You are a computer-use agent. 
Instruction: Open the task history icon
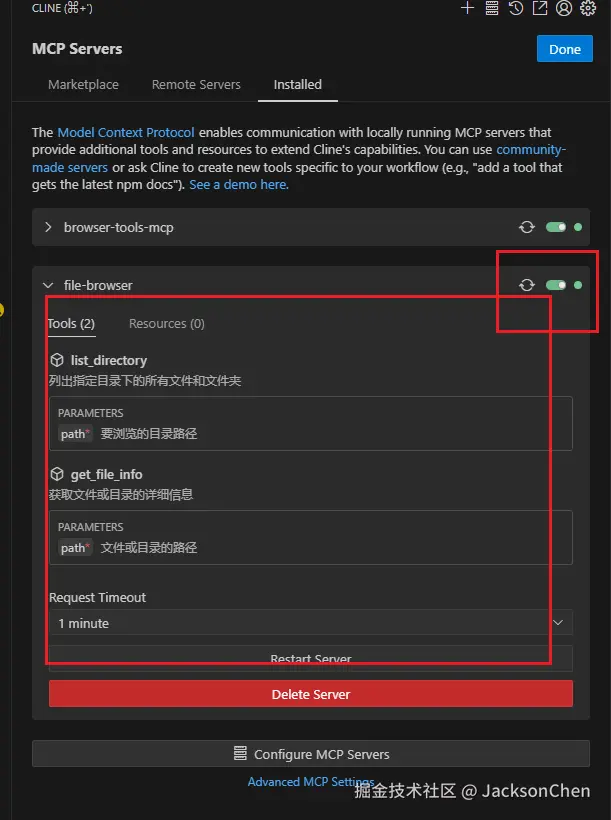pyautogui.click(x=516, y=8)
